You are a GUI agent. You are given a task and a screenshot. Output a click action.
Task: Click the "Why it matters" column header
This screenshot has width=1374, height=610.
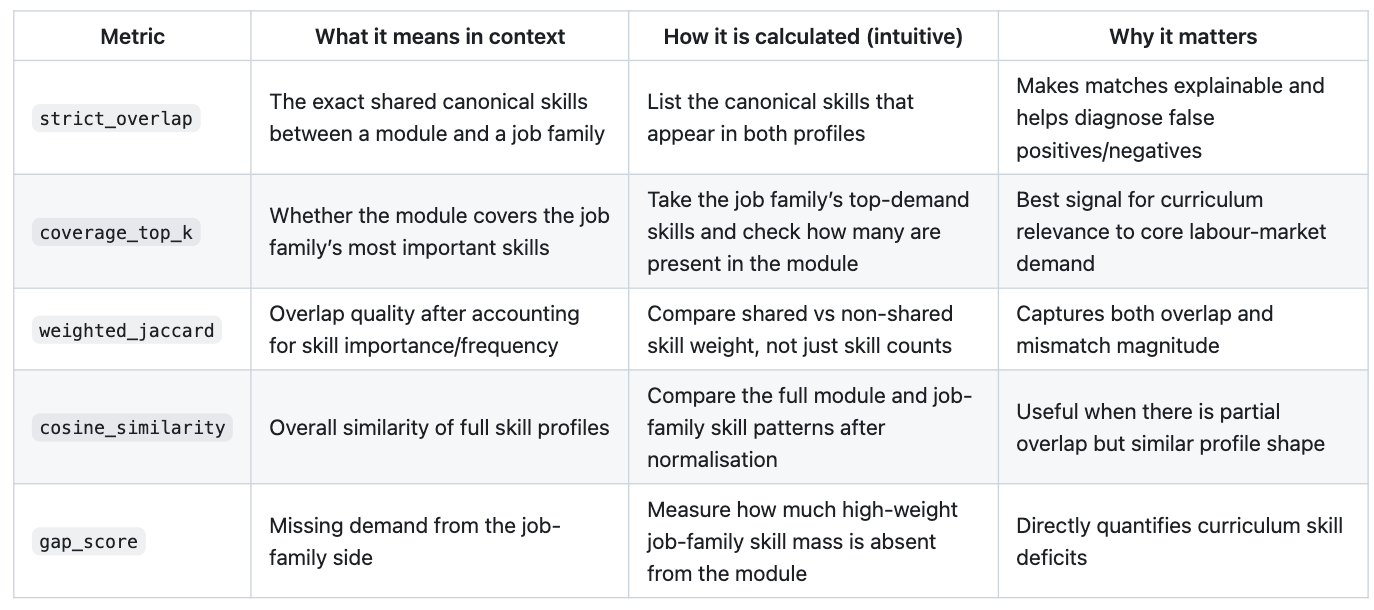point(1183,37)
